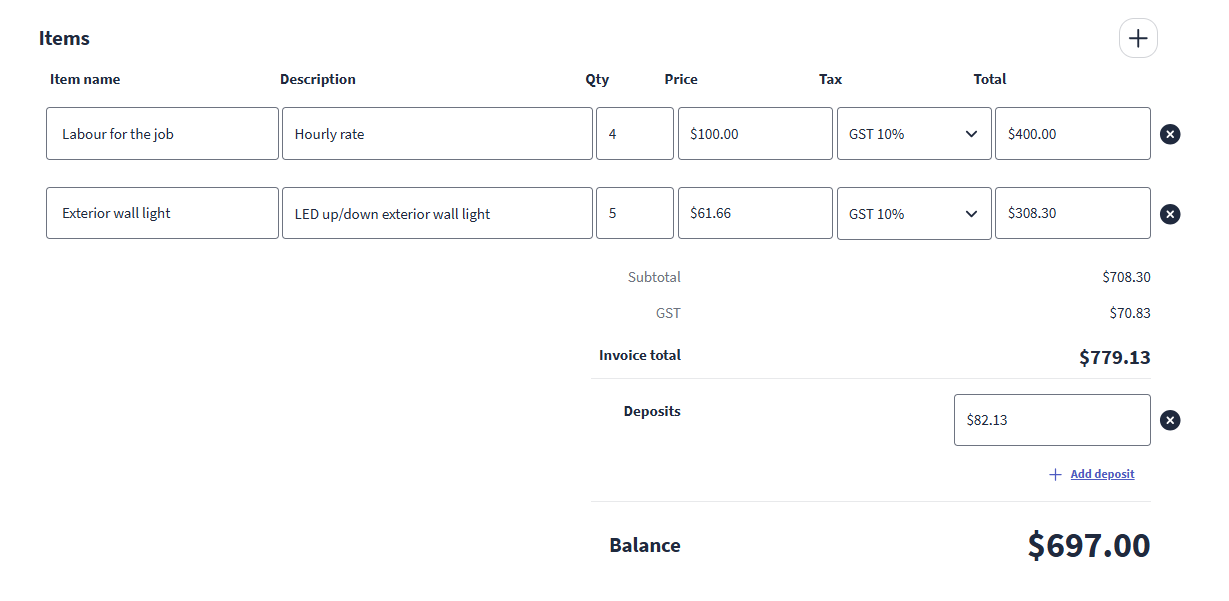This screenshot has height=601, width=1229.
Task: Edit the LED up/down exterior wall light description
Action: [x=437, y=213]
